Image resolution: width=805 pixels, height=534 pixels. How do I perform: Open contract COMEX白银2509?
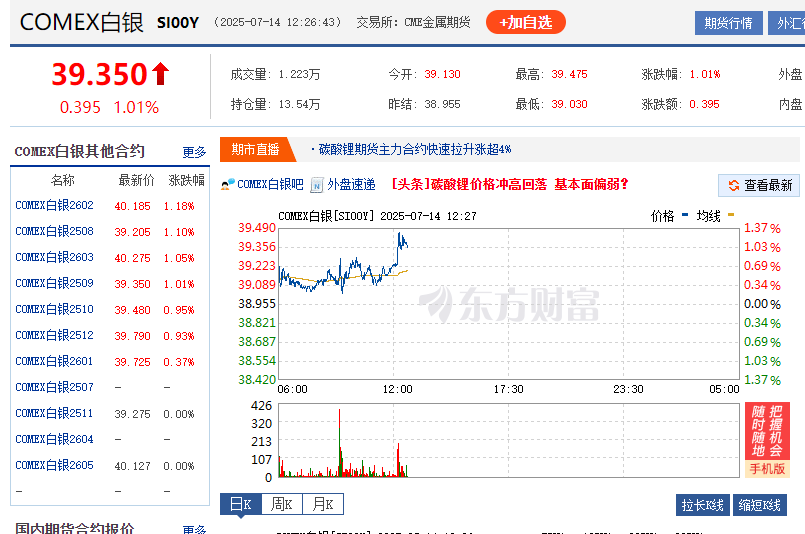pyautogui.click(x=54, y=283)
